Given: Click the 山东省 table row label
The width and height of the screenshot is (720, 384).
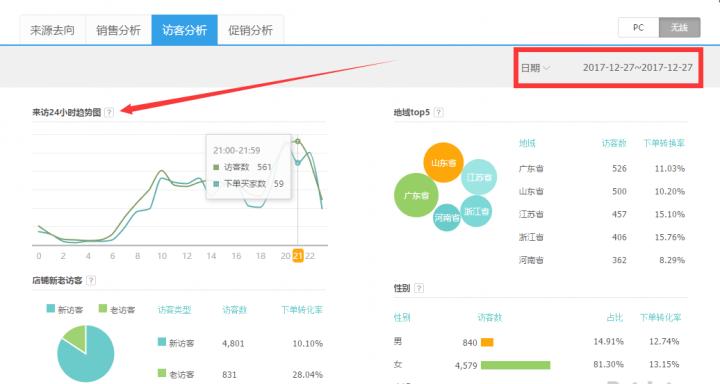Looking at the screenshot, I should coord(531,191).
